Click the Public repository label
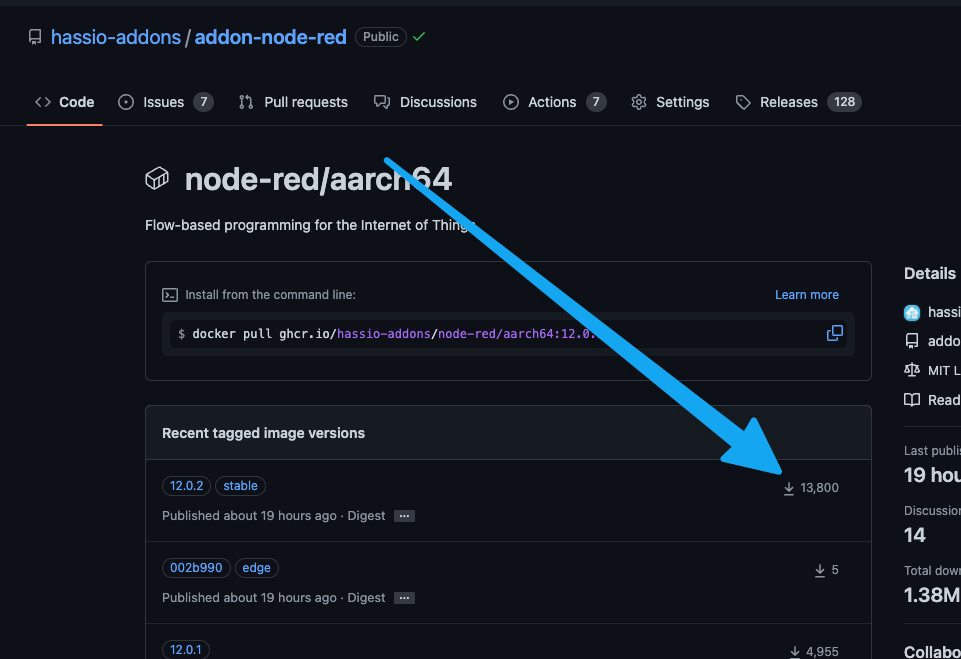The width and height of the screenshot is (961, 659). click(380, 36)
